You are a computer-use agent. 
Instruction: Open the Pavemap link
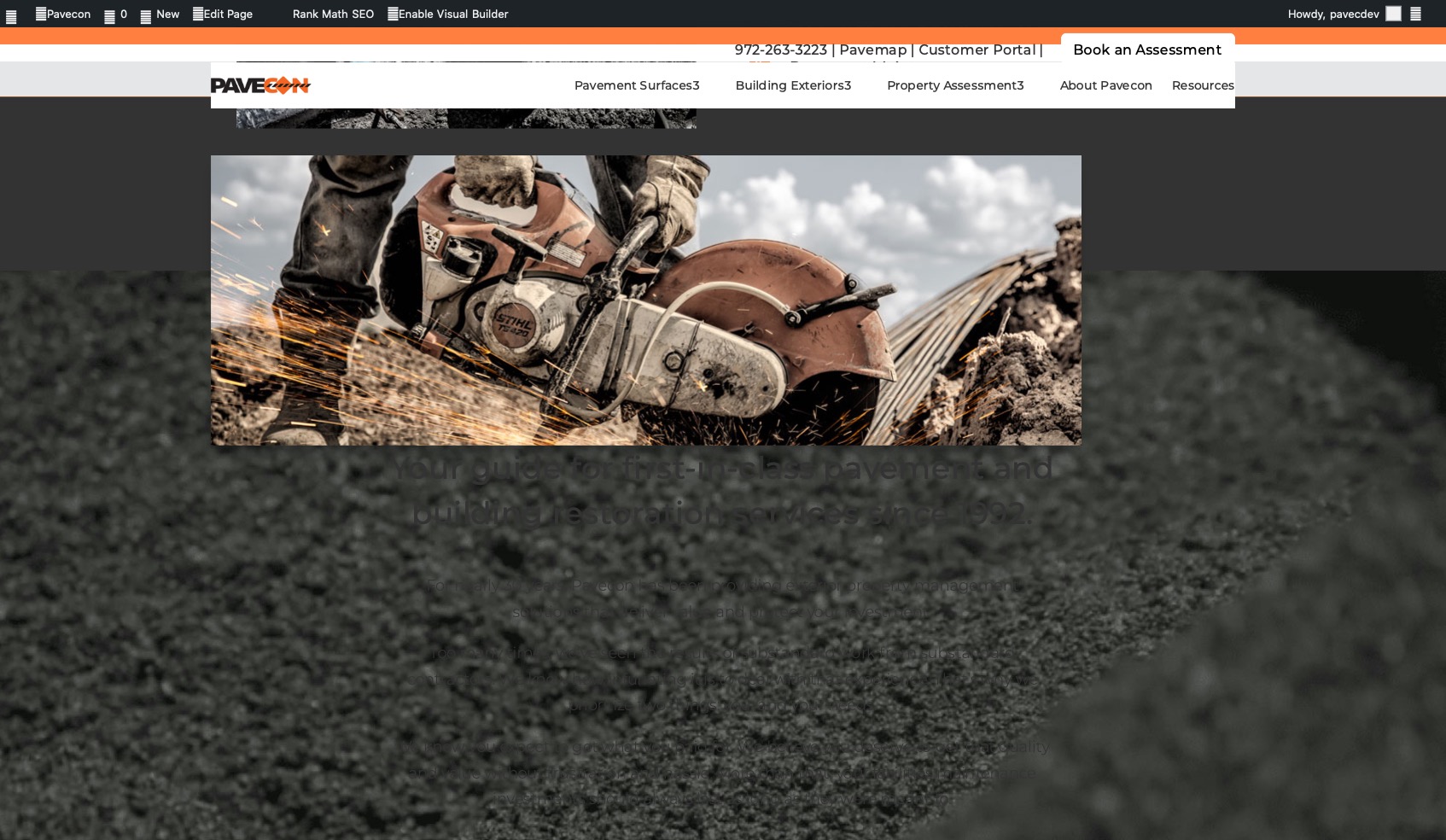(x=872, y=50)
